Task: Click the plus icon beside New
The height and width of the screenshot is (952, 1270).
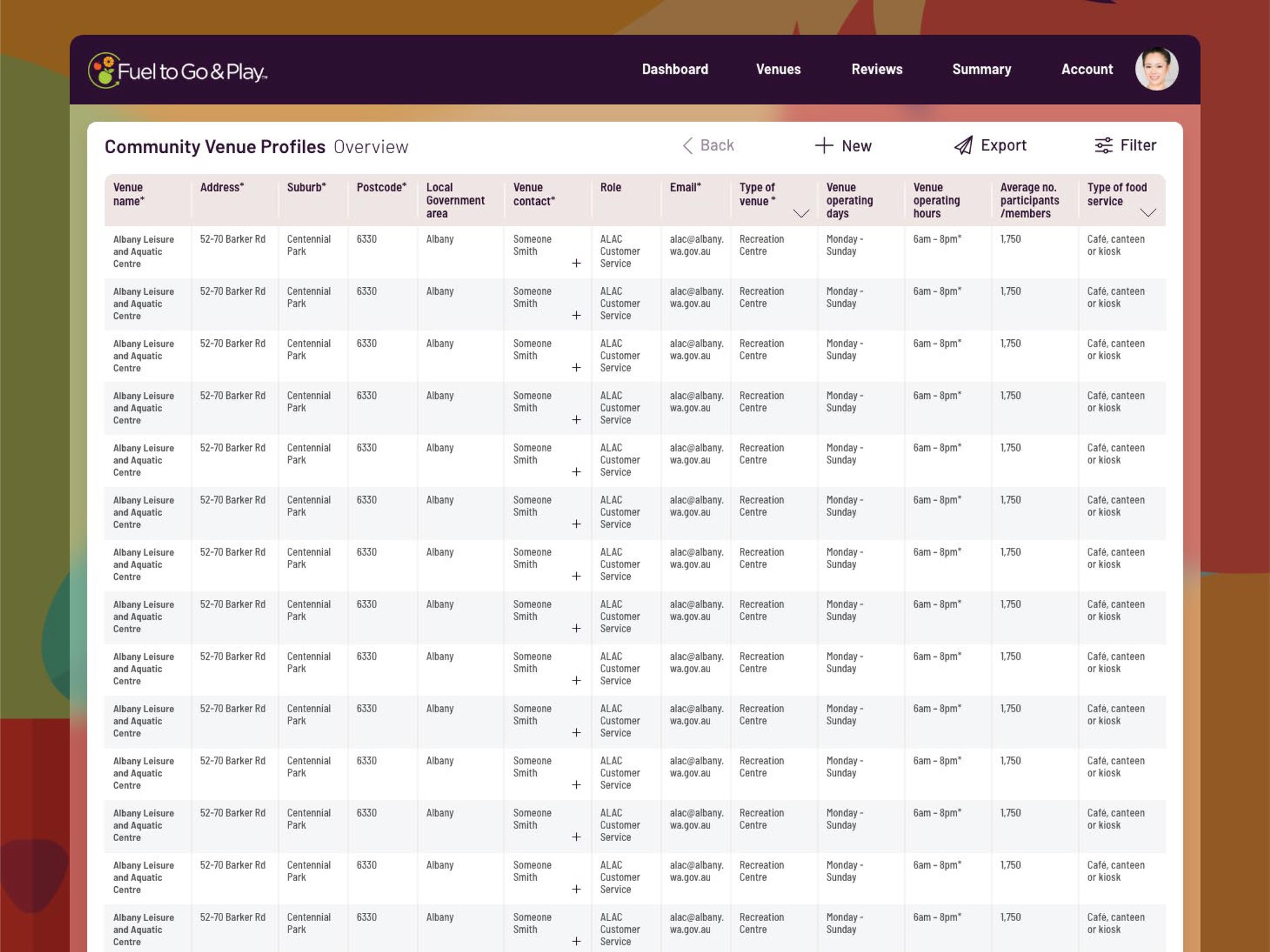Action: pyautogui.click(x=824, y=146)
